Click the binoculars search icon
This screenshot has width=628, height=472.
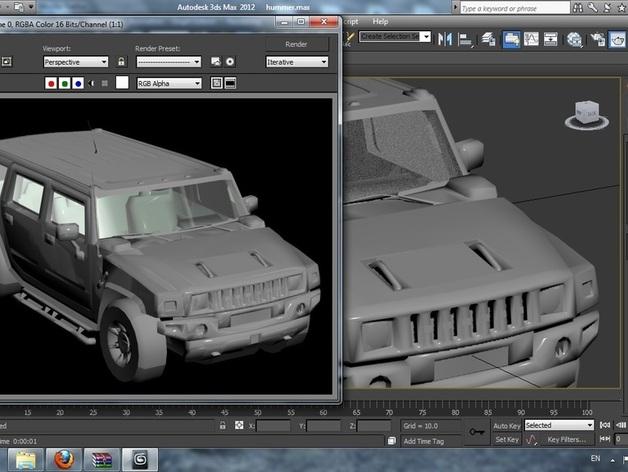(578, 8)
